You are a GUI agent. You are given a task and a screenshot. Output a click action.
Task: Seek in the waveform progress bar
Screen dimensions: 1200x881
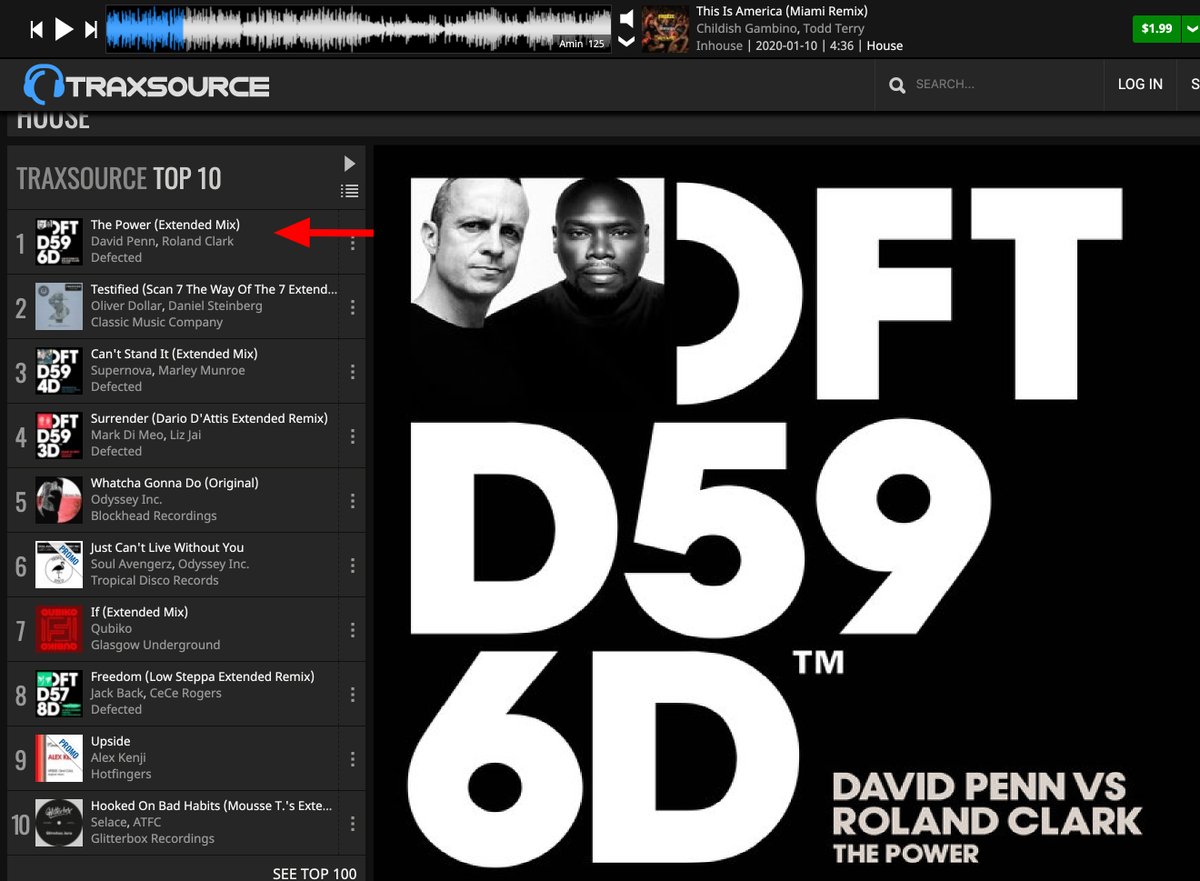tap(358, 29)
